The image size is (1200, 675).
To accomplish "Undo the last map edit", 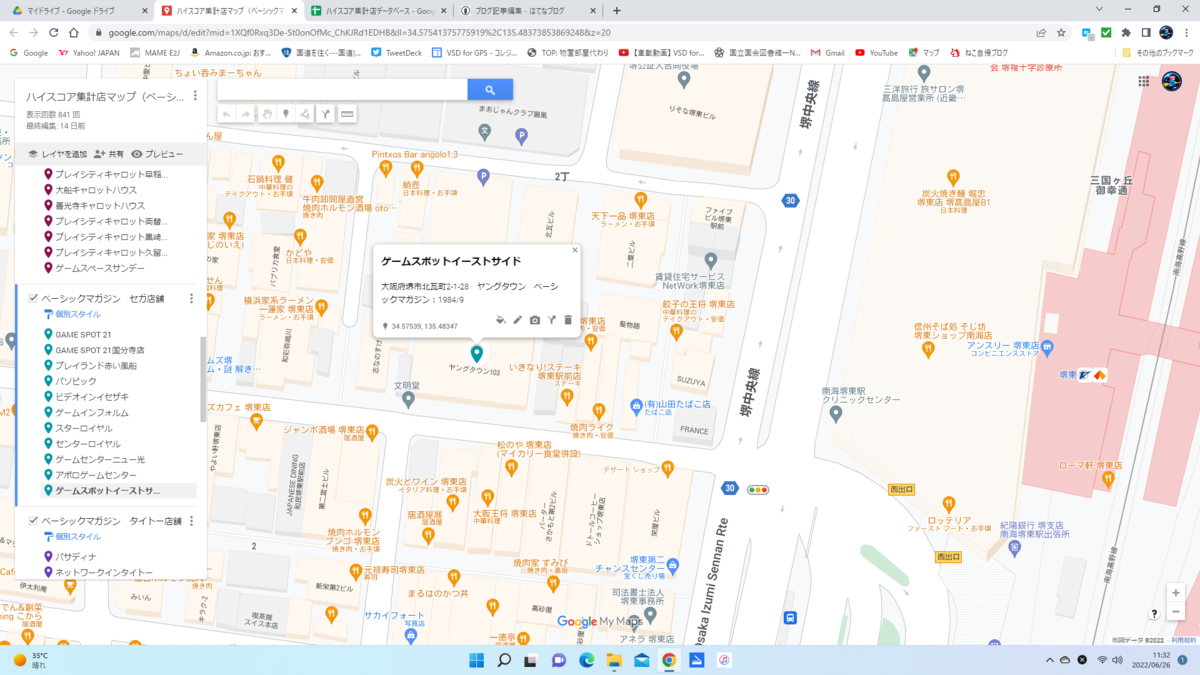I will 227,114.
